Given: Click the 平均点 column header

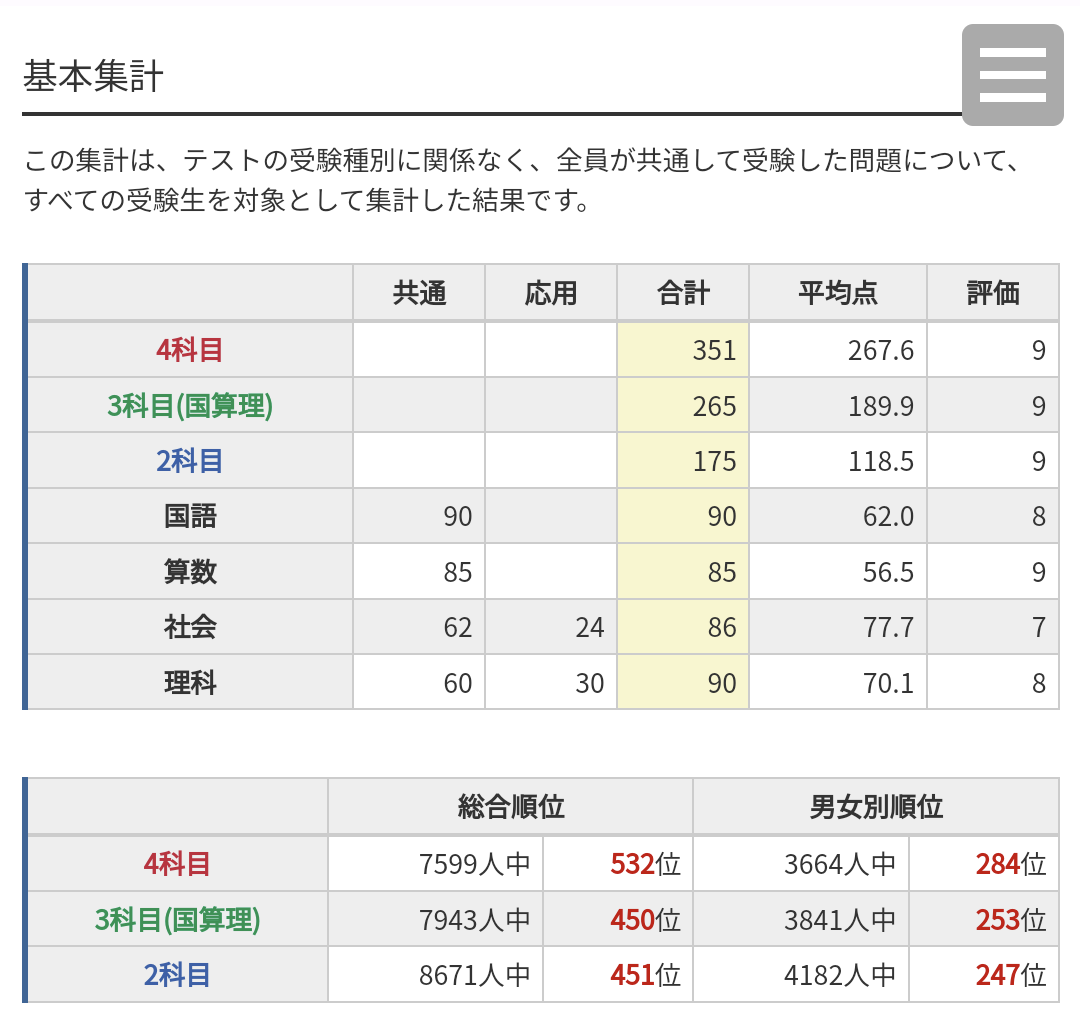Looking at the screenshot, I should [x=836, y=292].
